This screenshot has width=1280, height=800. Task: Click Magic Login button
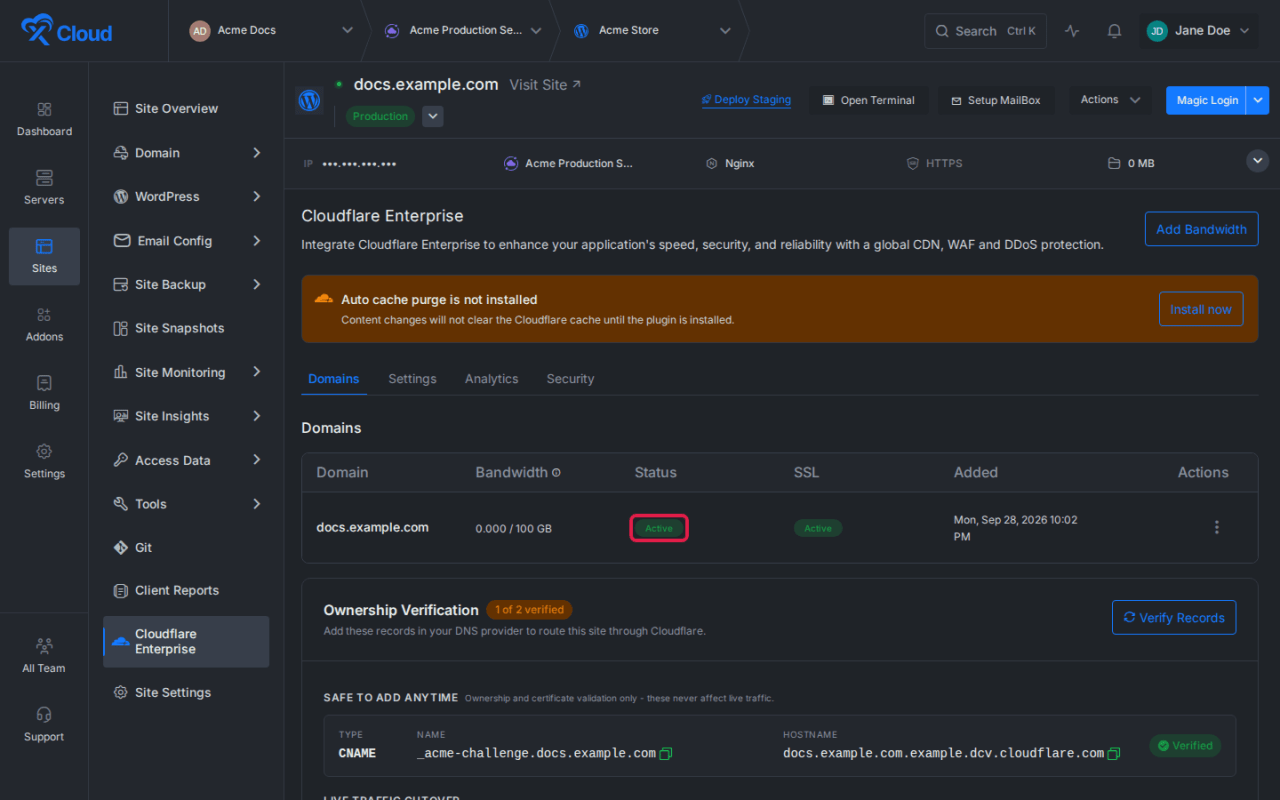click(1206, 100)
